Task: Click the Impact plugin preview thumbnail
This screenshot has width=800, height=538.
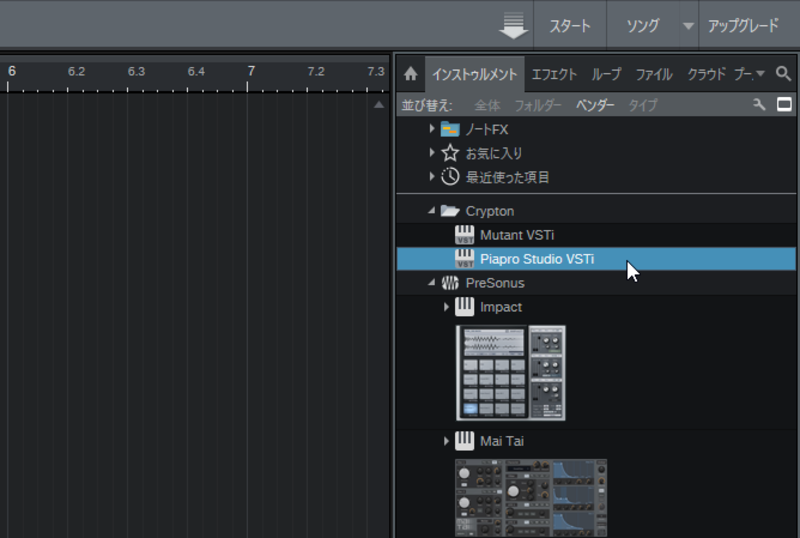Action: [x=511, y=373]
